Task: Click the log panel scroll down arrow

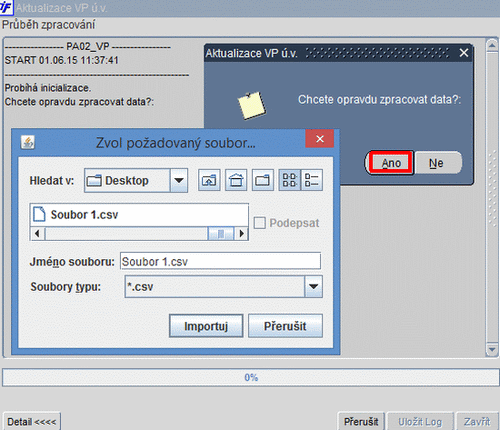Action: coord(492,350)
